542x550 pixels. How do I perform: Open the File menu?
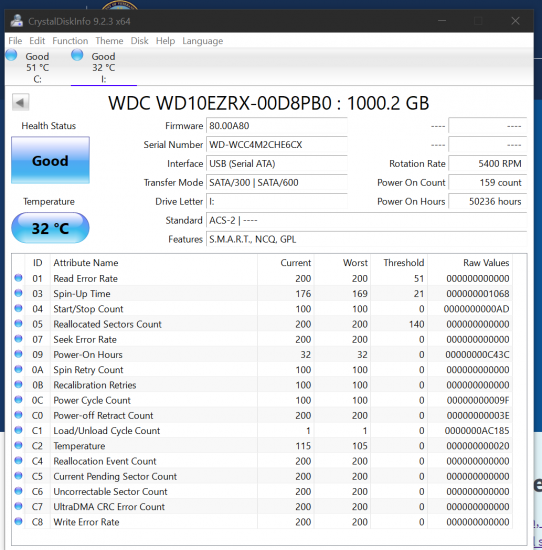15,41
